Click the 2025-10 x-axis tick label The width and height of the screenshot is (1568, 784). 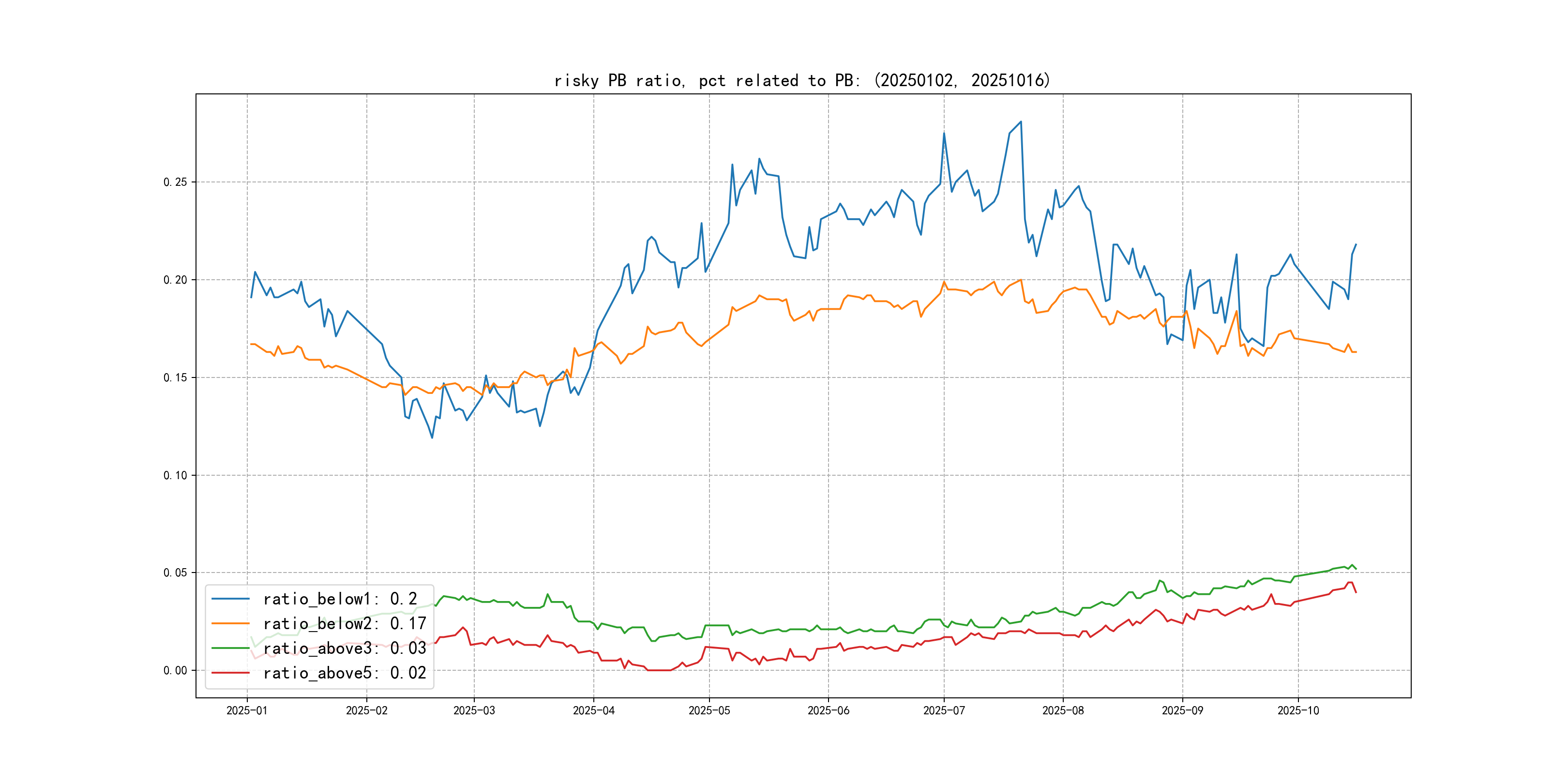click(x=1298, y=710)
